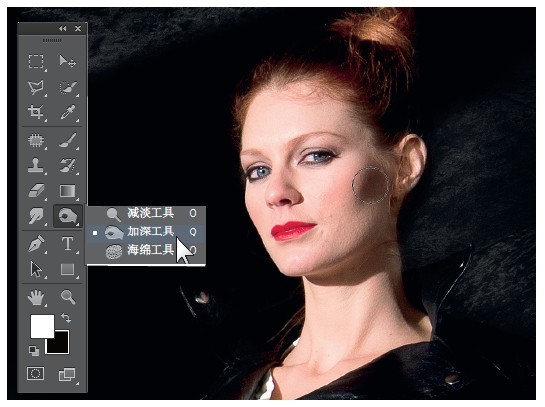Activate the Hand tool
This screenshot has height=407, width=545.
tap(36, 297)
